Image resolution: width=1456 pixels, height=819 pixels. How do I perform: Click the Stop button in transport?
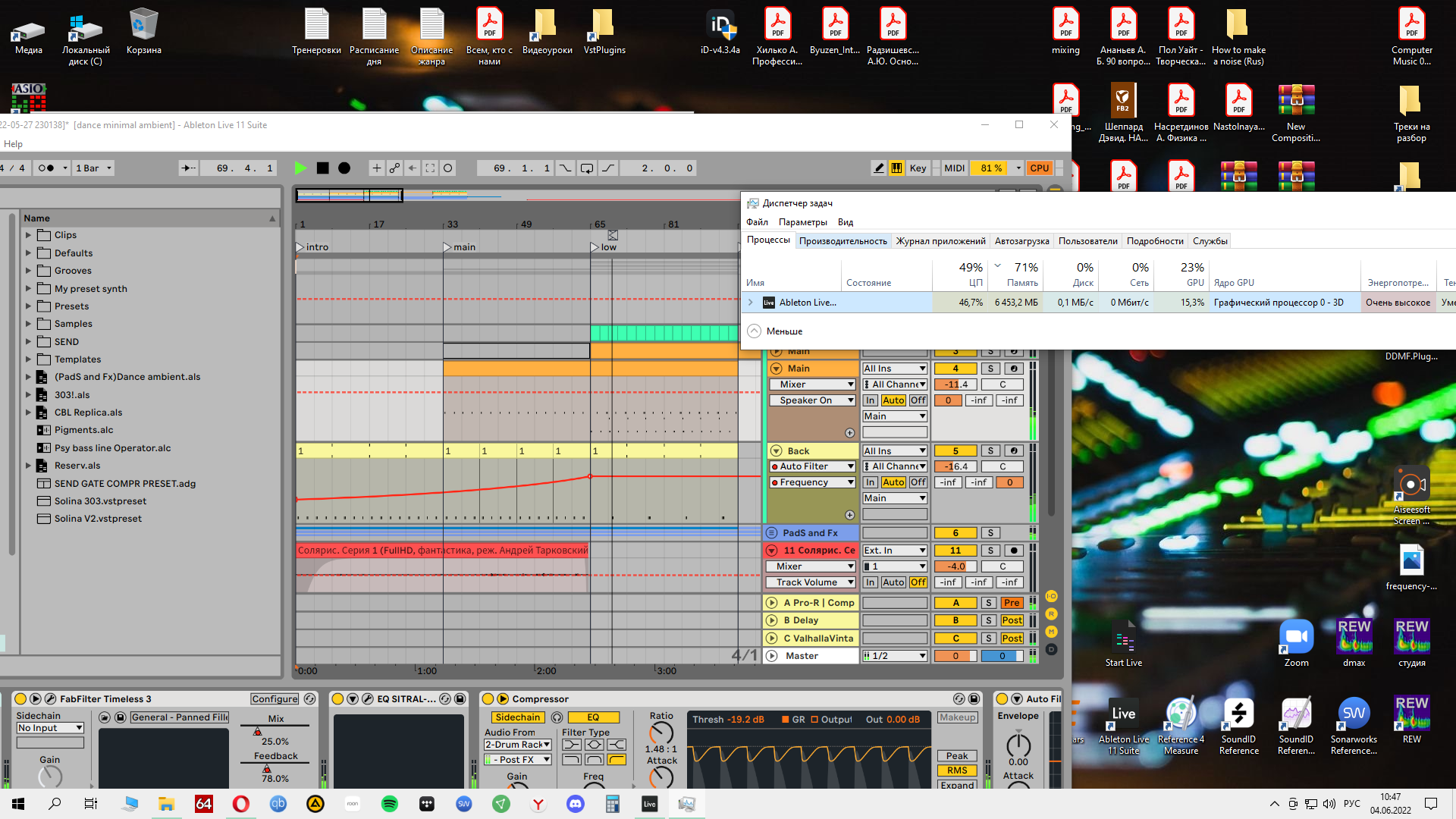[x=322, y=168]
